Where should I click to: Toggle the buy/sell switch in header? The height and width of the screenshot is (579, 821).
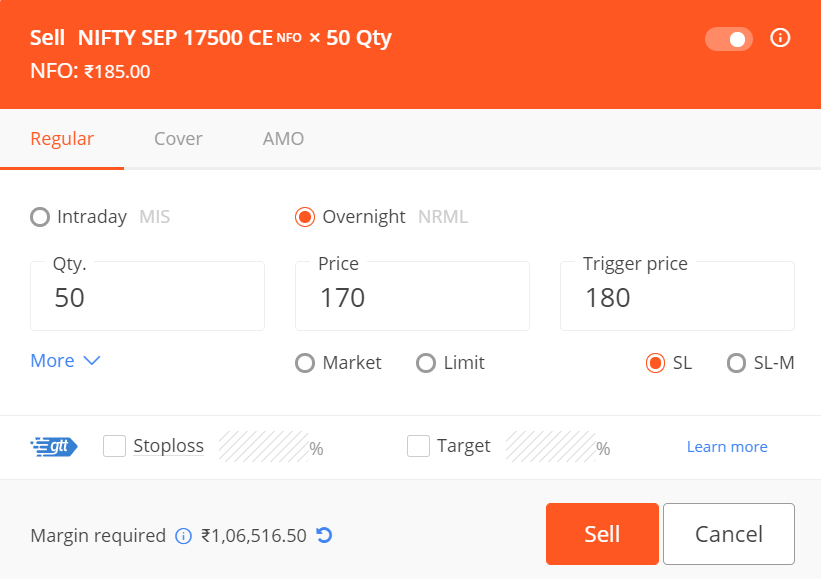728,39
